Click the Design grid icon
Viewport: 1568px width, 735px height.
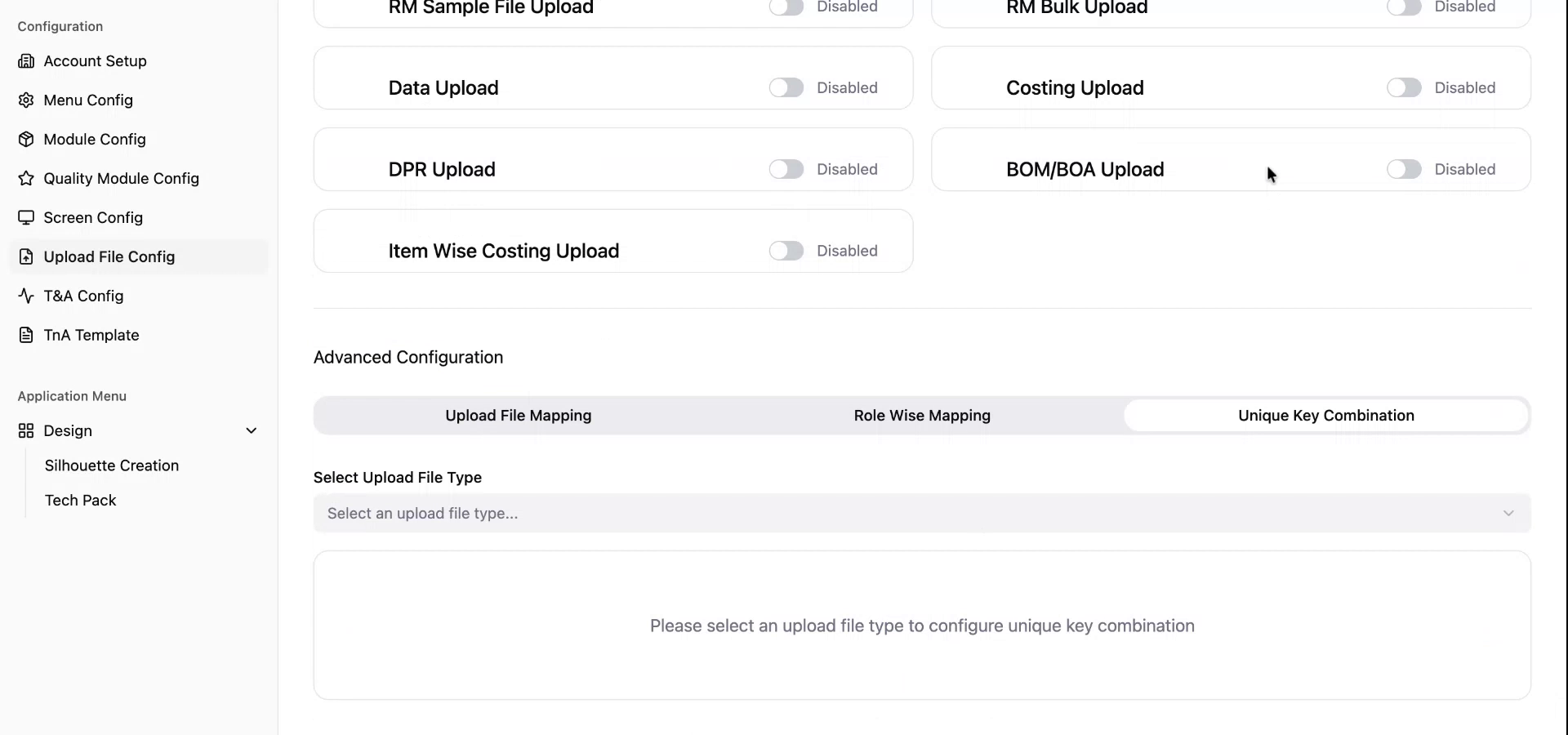(x=26, y=431)
